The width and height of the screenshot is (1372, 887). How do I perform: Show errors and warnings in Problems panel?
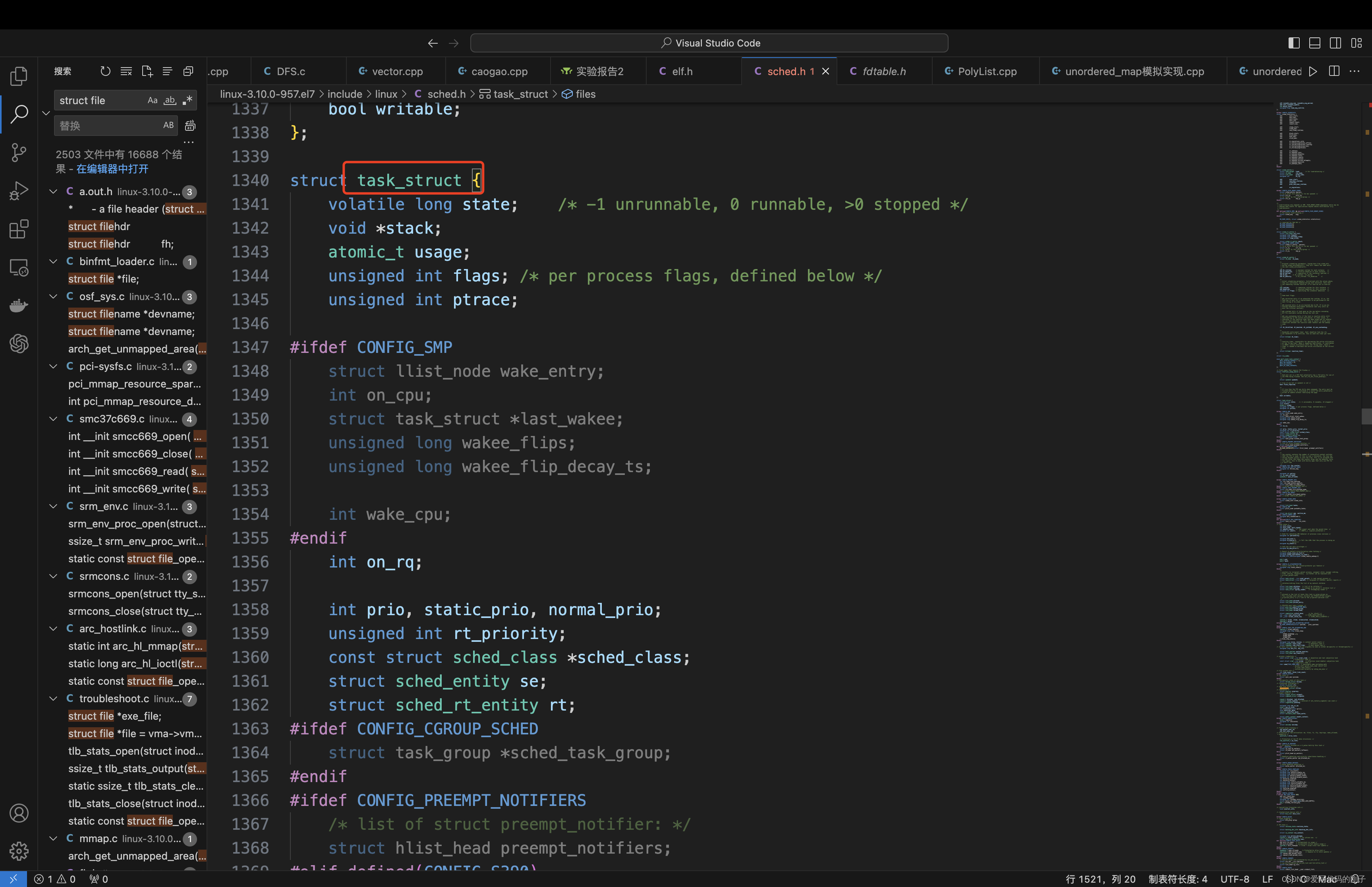[55, 879]
